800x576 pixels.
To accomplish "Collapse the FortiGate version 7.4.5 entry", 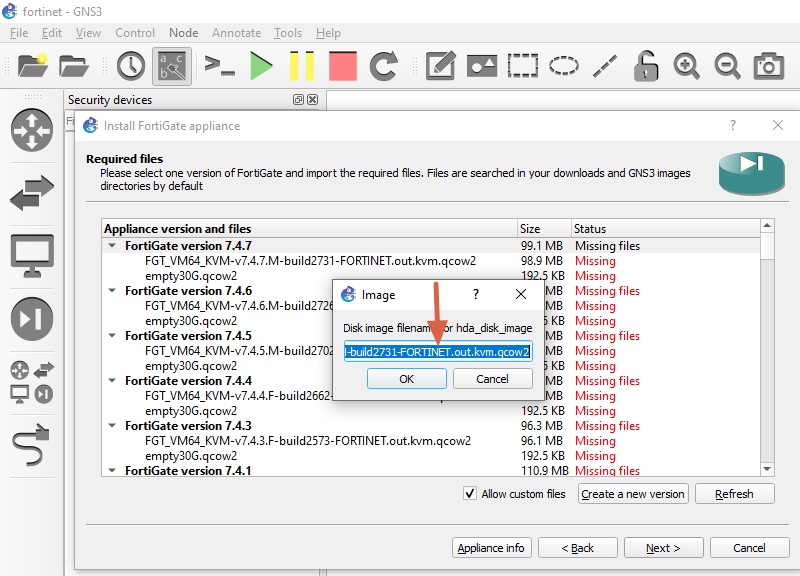I will click(x=112, y=336).
